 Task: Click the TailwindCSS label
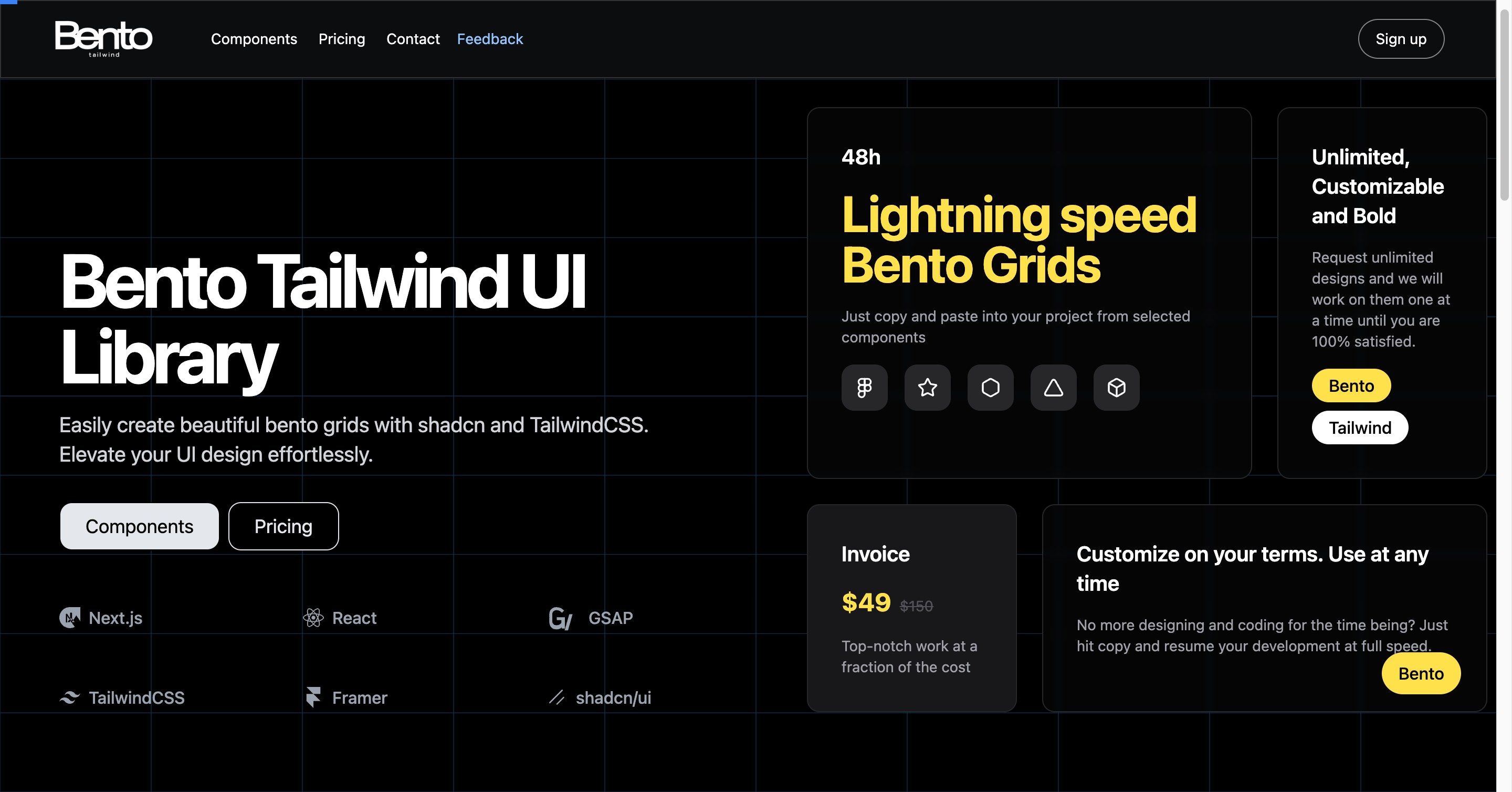[136, 697]
